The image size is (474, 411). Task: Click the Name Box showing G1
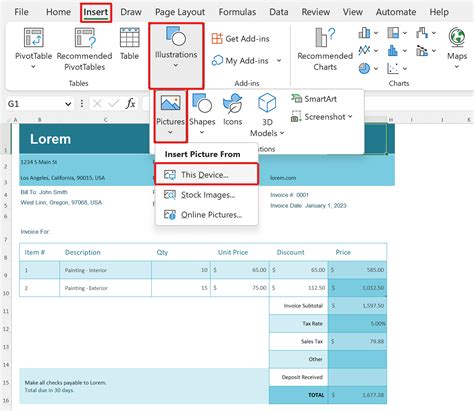[x=34, y=104]
